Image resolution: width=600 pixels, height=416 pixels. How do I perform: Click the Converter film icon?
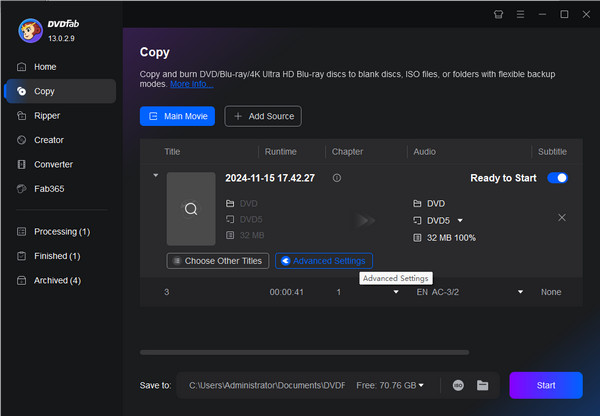coord(22,165)
